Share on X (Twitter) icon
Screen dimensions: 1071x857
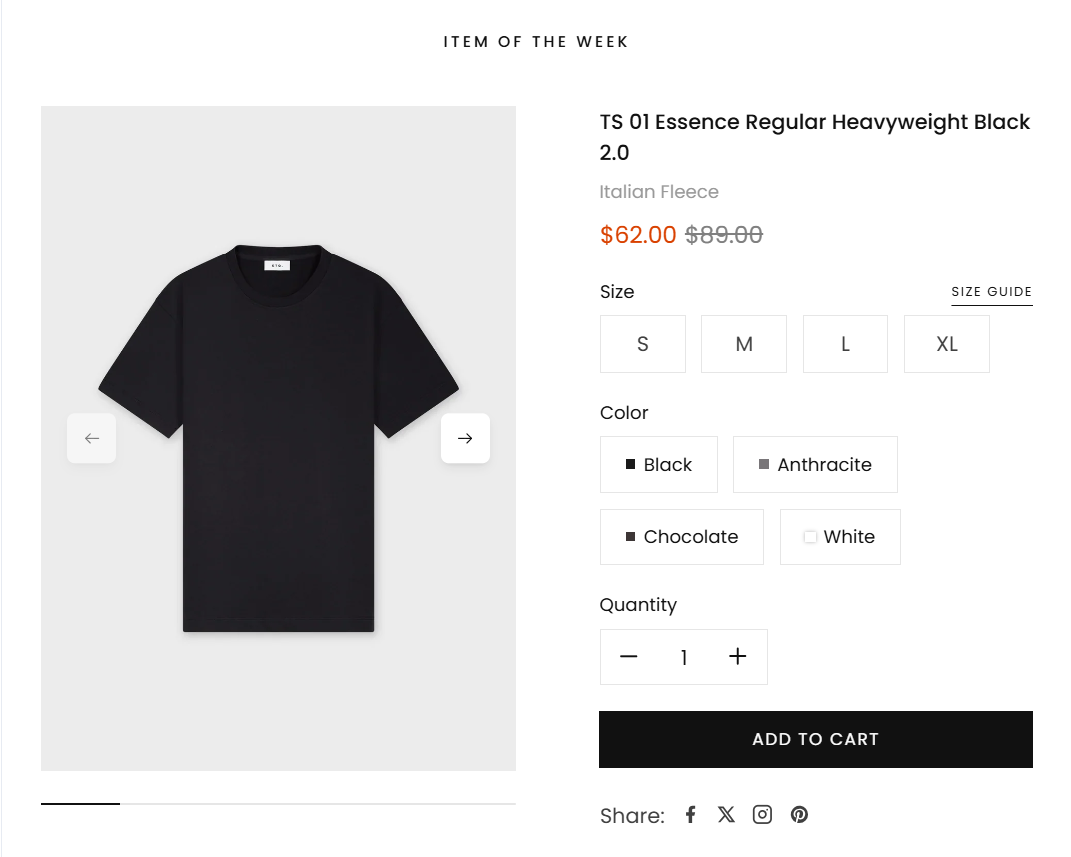coord(726,814)
